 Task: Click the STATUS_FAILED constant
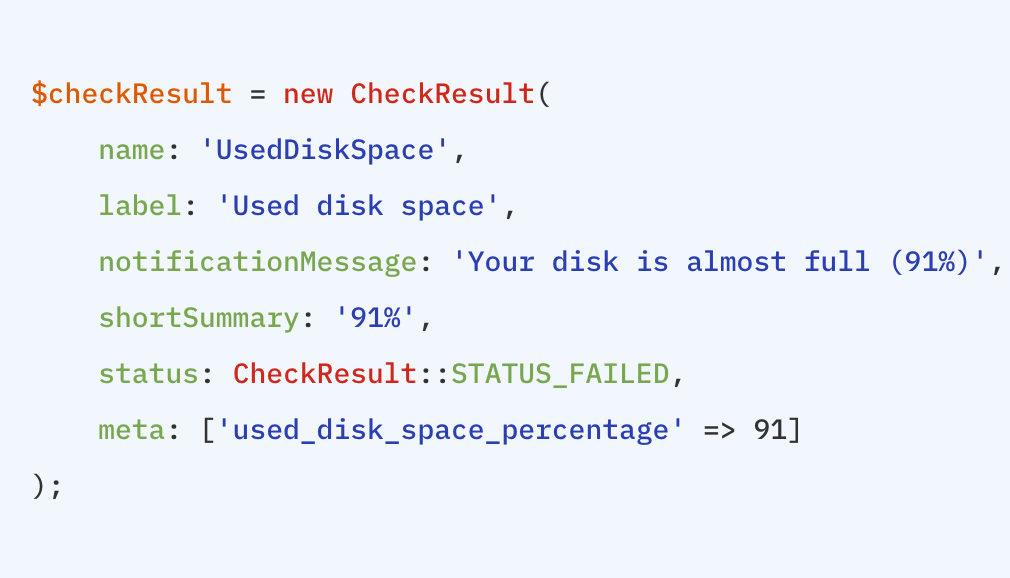[560, 374]
